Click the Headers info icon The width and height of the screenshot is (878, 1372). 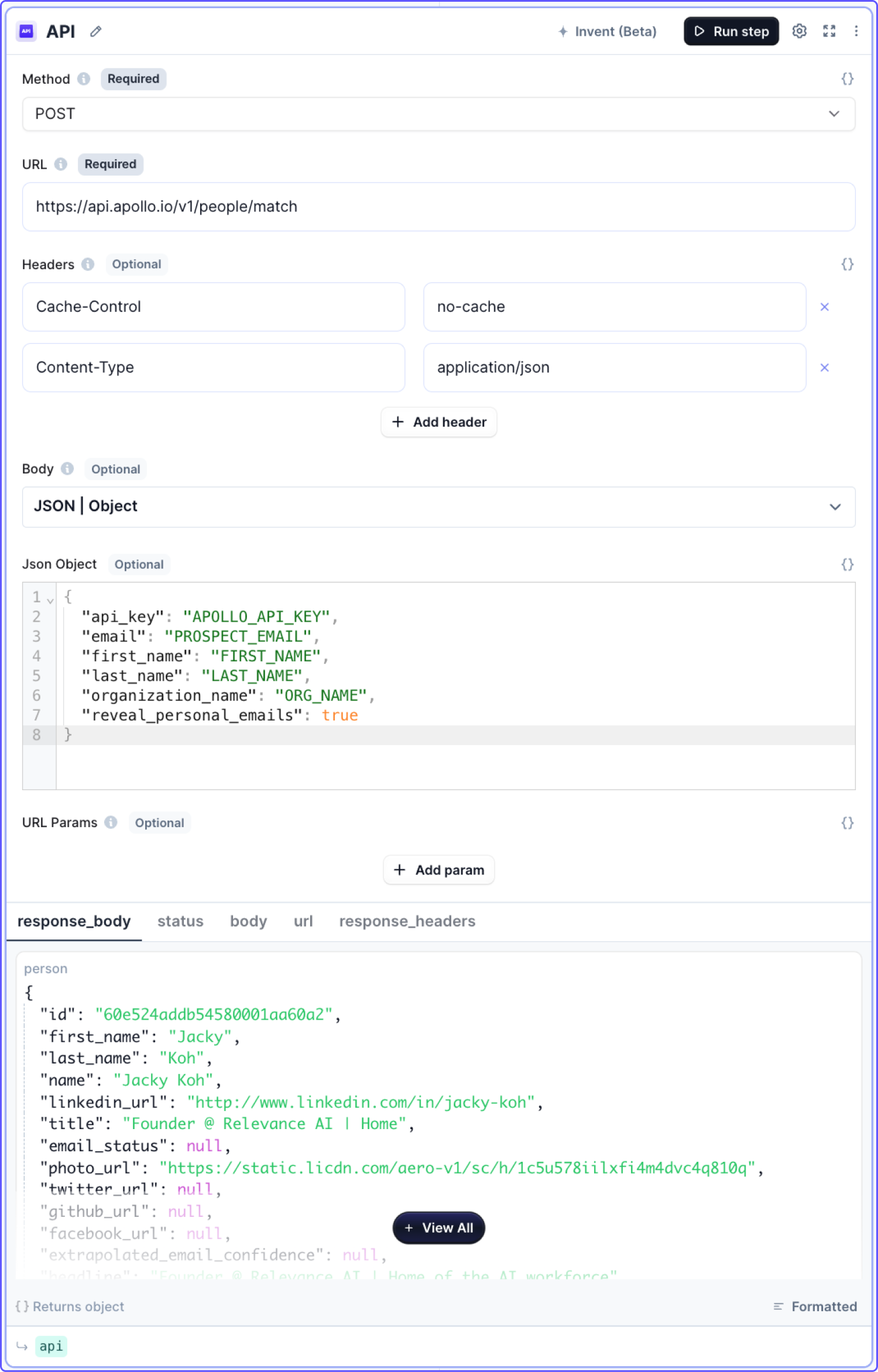pos(88,265)
